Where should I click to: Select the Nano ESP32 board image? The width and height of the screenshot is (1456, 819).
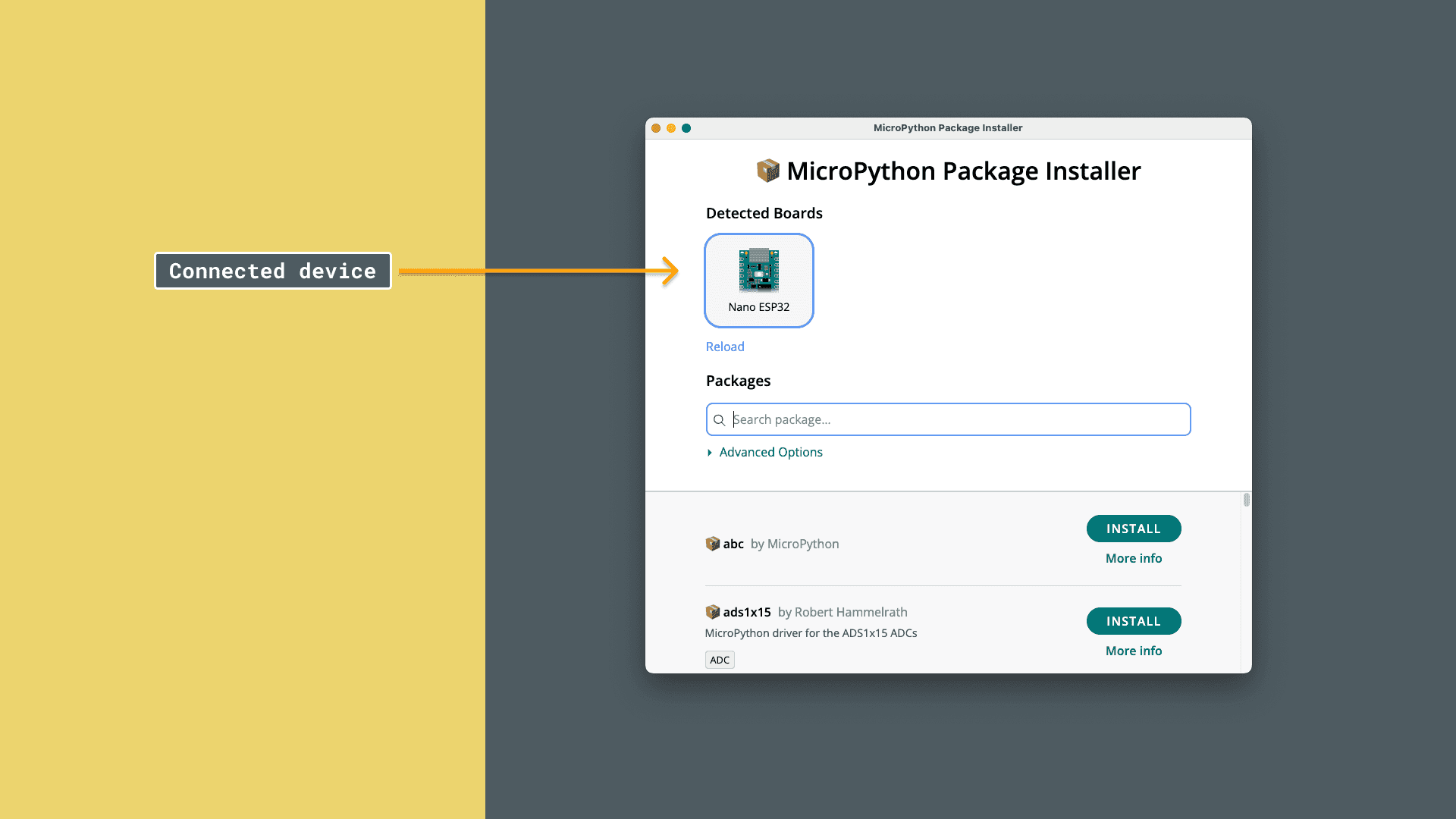tap(758, 269)
